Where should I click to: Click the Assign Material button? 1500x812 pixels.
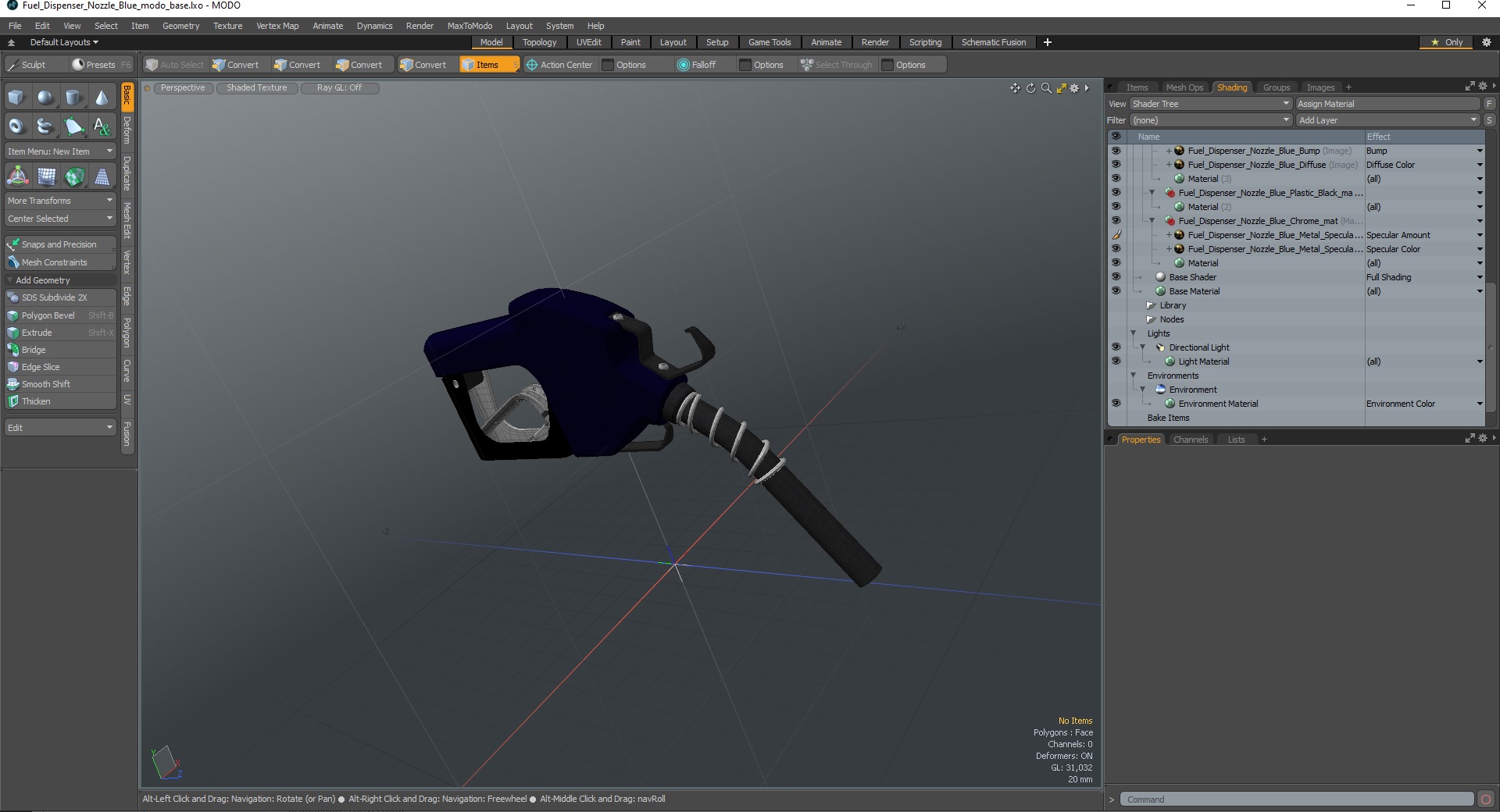click(1387, 104)
